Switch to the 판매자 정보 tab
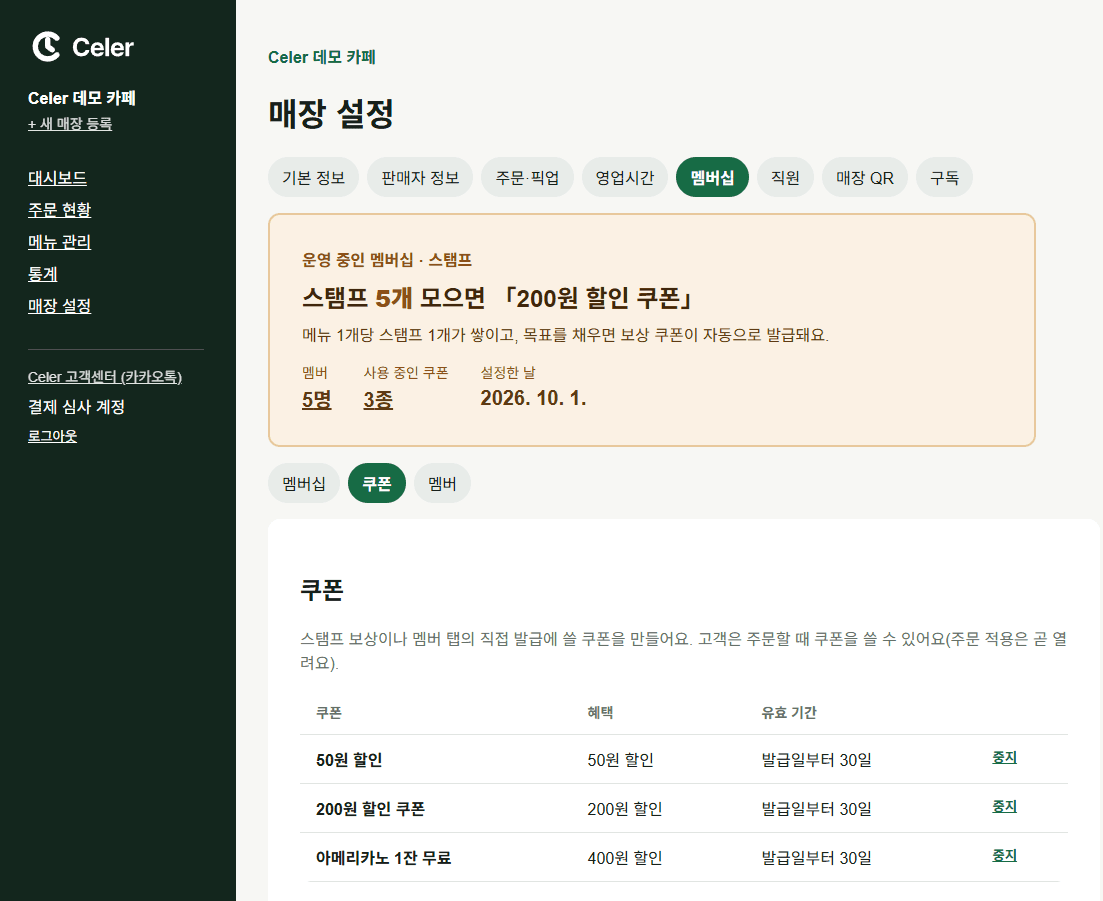This screenshot has height=901, width=1103. 420,177
